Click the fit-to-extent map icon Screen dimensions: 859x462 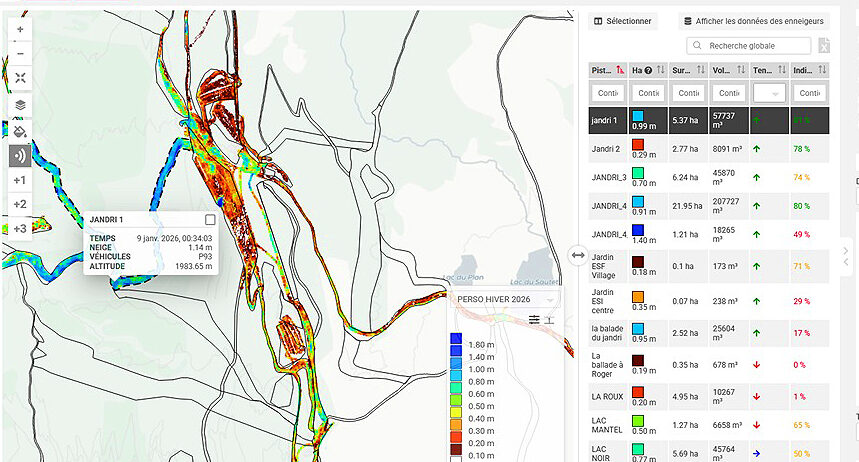point(20,78)
